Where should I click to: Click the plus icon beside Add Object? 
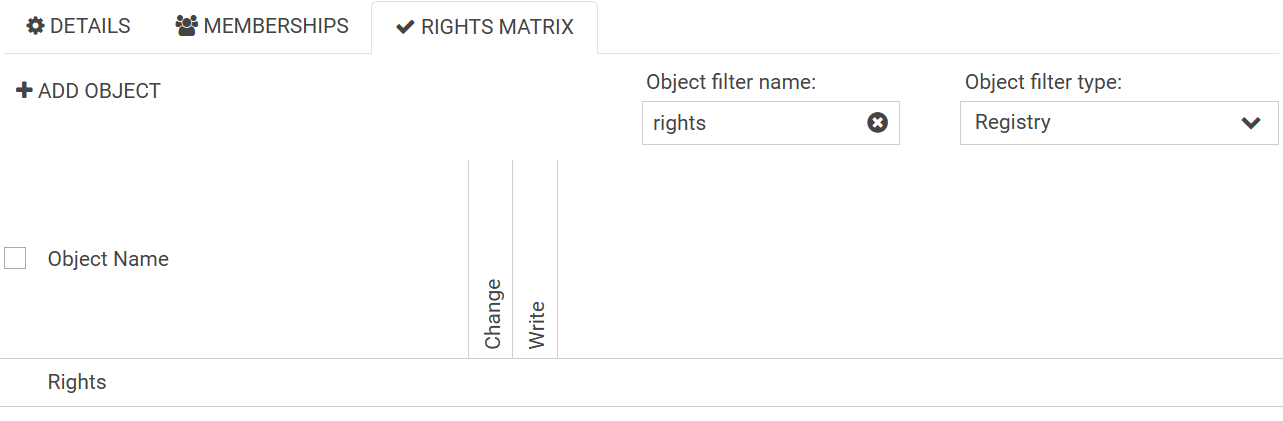(25, 91)
